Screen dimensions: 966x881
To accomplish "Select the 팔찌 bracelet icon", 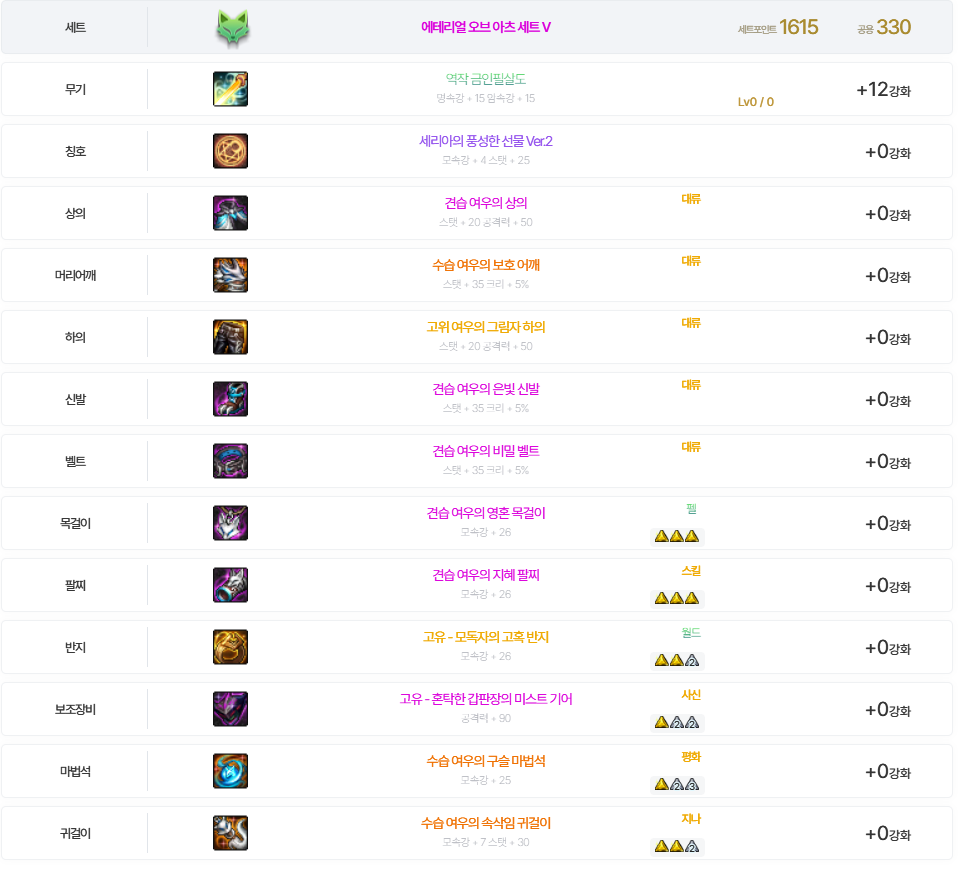I will click(230, 585).
